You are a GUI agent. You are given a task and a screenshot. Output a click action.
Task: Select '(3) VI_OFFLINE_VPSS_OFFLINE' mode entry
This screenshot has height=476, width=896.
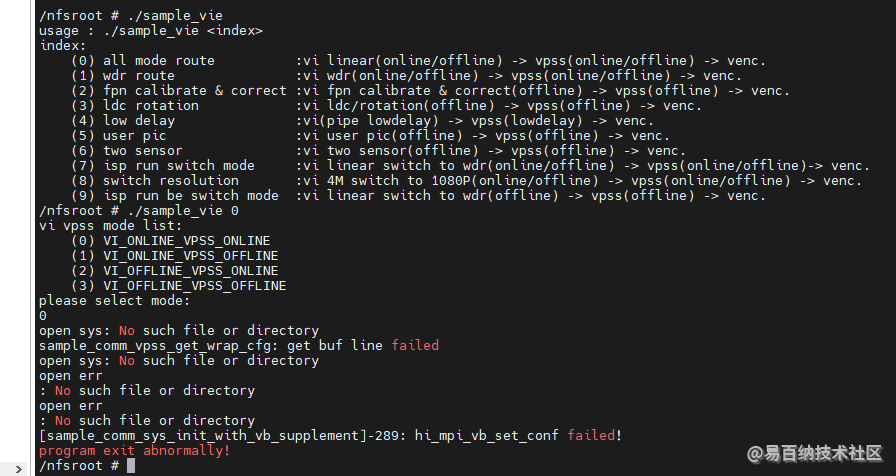click(x=179, y=286)
